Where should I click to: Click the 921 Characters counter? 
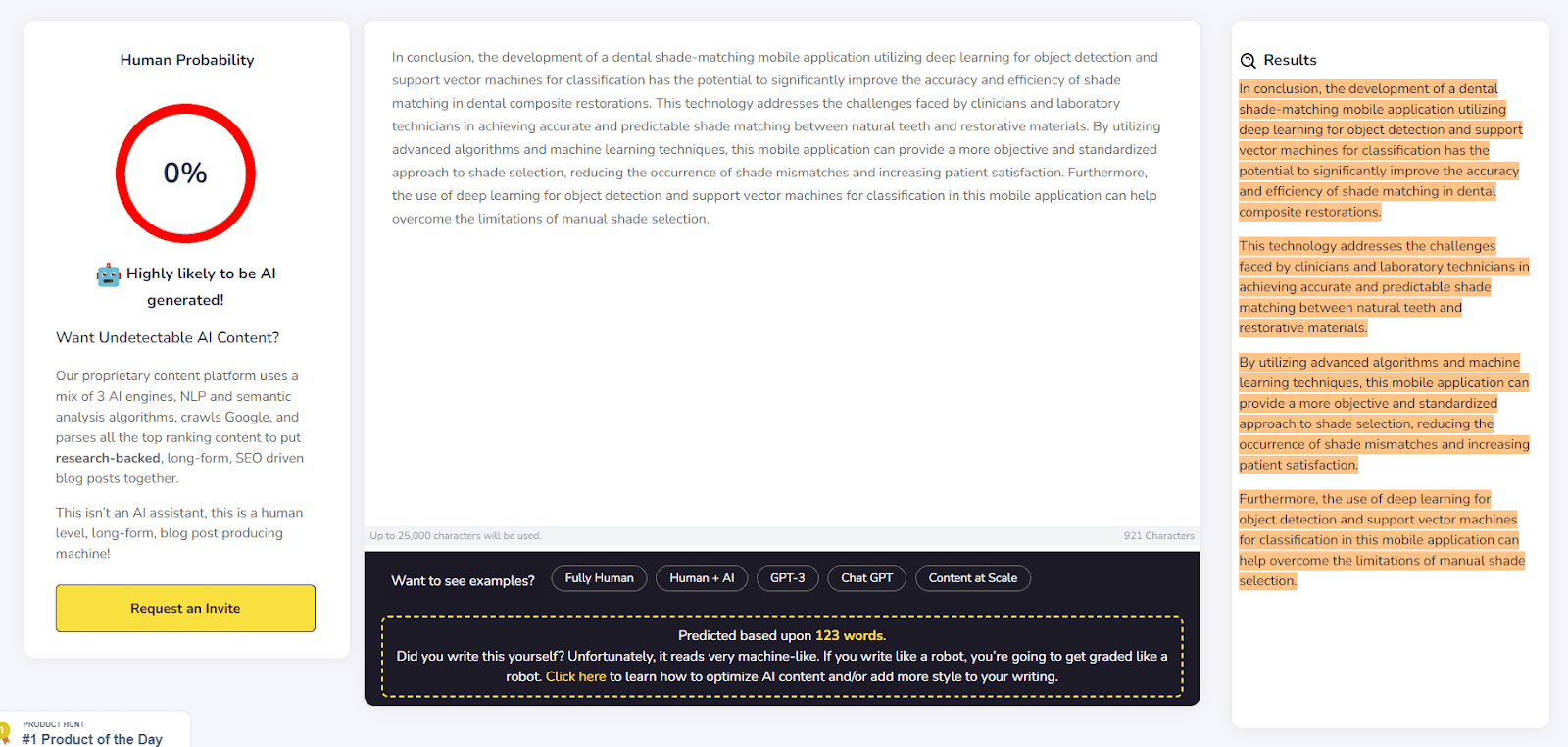[1158, 536]
